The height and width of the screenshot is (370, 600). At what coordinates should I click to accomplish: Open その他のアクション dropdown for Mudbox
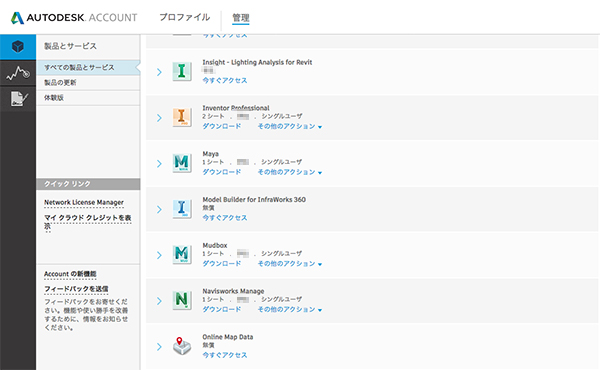(x=290, y=264)
